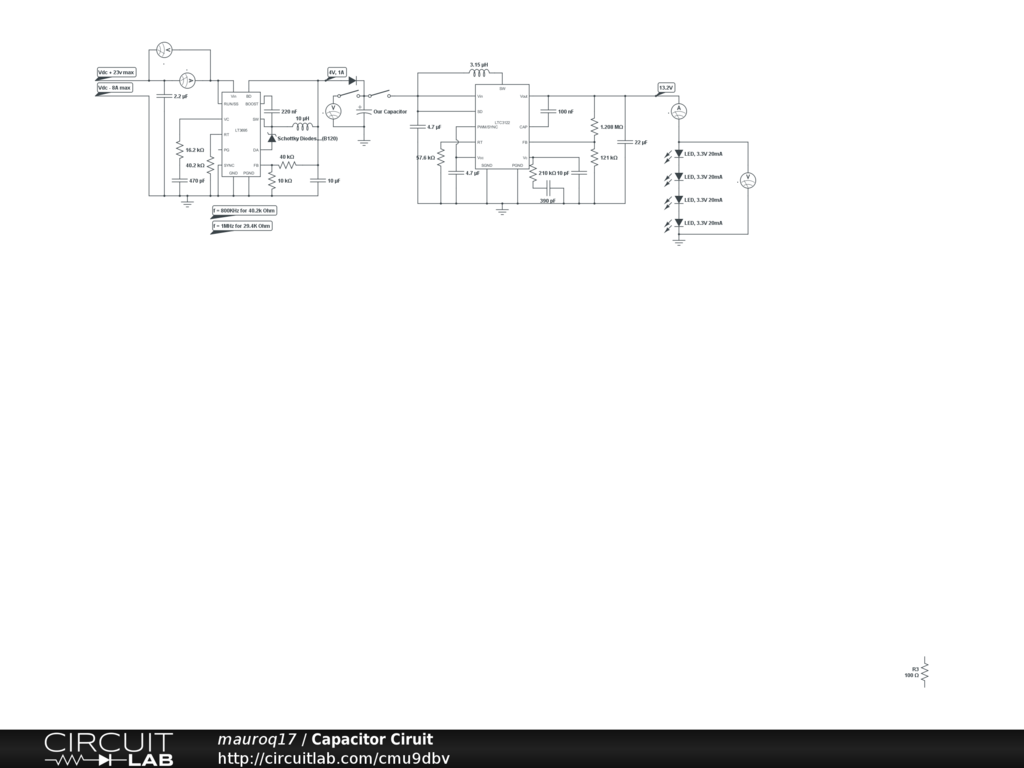Select the 16.2 kΩ resistor

point(180,150)
